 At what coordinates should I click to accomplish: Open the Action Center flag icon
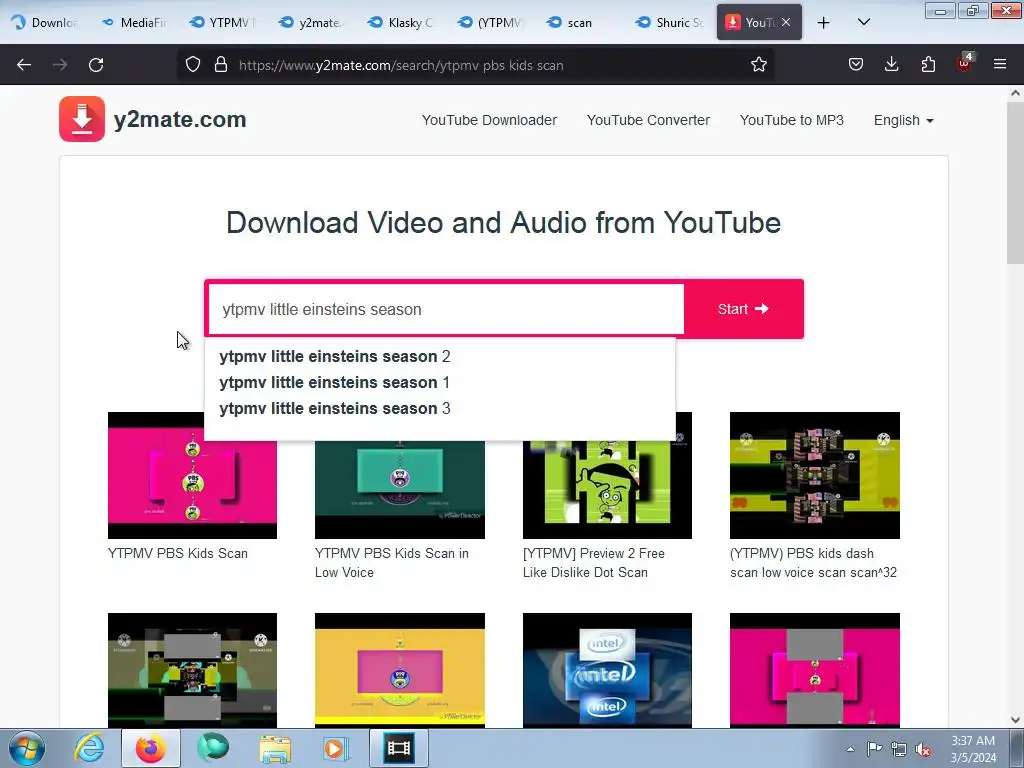[874, 749]
